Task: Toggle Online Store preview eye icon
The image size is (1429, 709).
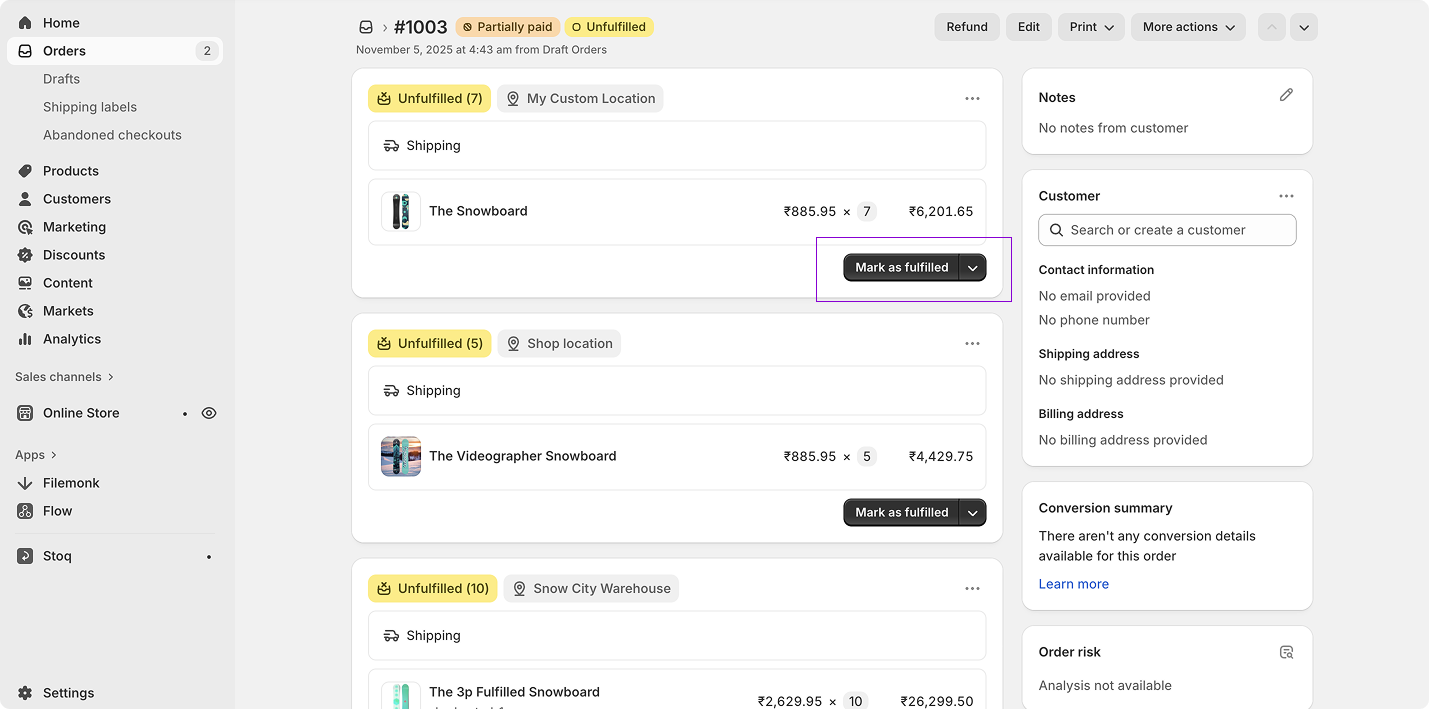Action: (x=208, y=412)
